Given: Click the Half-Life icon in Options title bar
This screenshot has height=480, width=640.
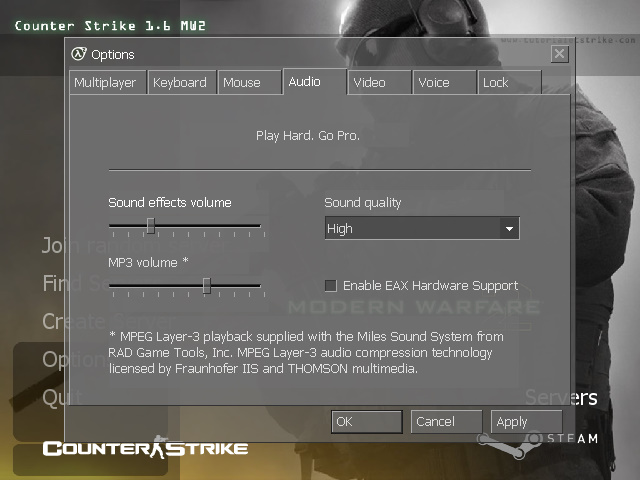Looking at the screenshot, I should [x=79, y=54].
